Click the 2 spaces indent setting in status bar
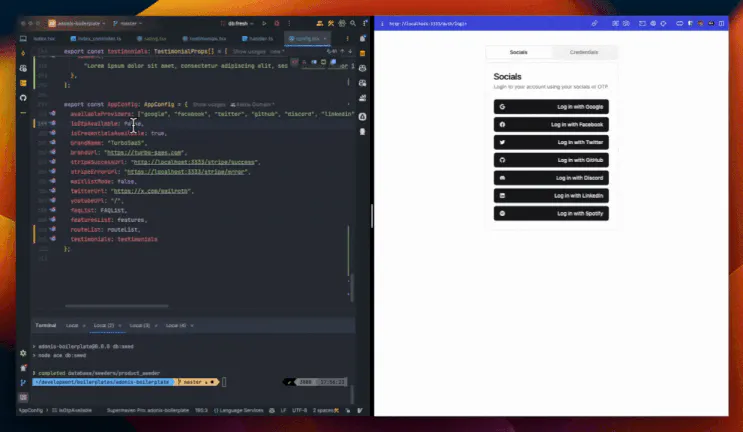This screenshot has height=432, width=743. pos(322,410)
